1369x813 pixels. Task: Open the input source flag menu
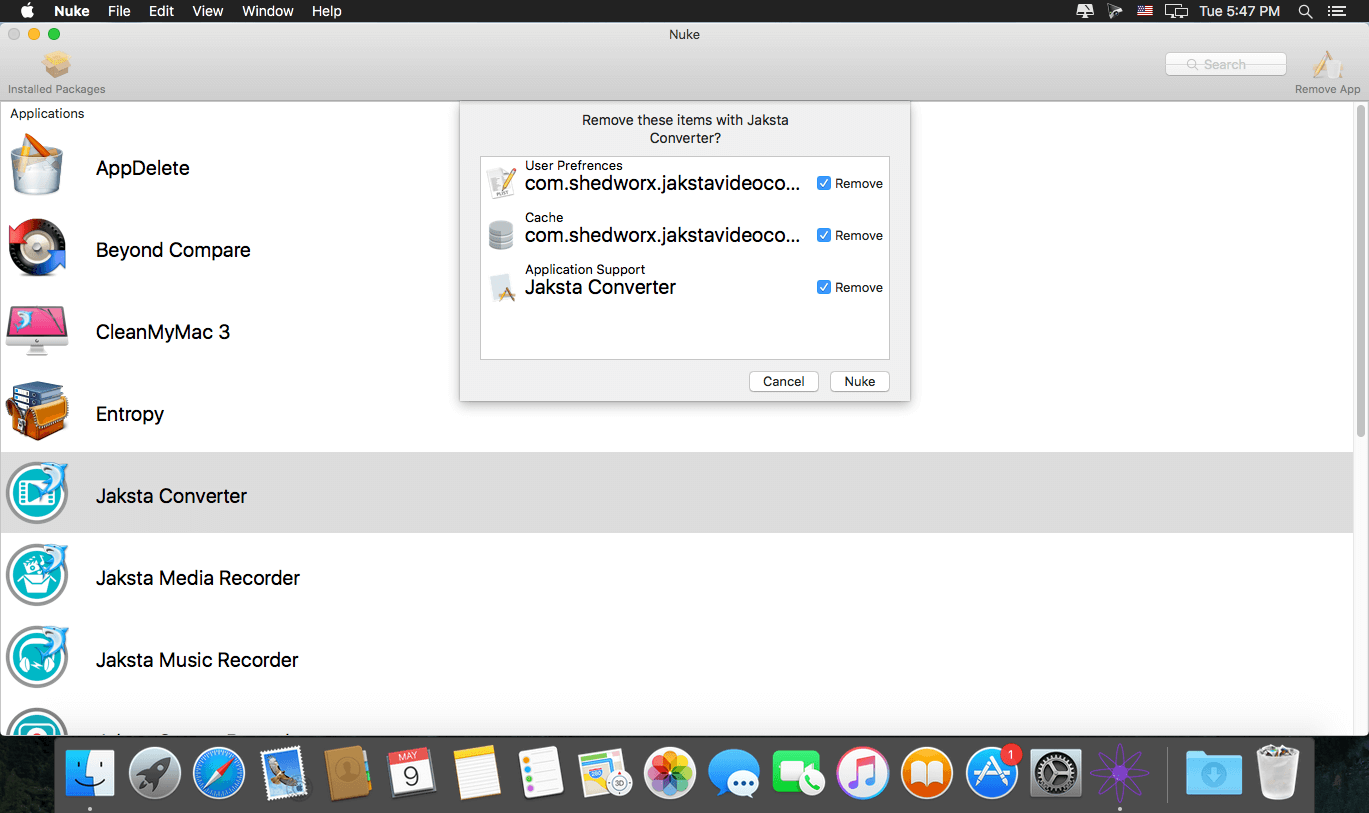1145,11
